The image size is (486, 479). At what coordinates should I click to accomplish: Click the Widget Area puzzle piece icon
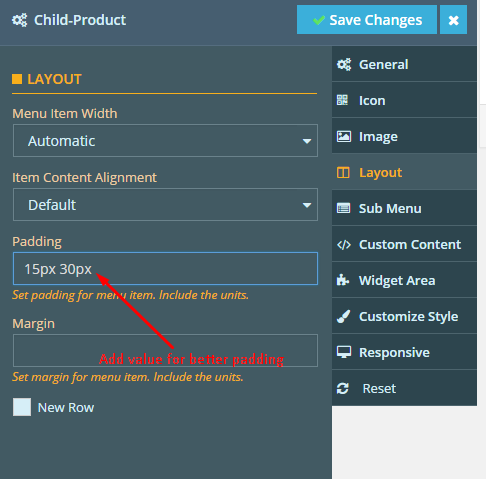pyautogui.click(x=343, y=280)
